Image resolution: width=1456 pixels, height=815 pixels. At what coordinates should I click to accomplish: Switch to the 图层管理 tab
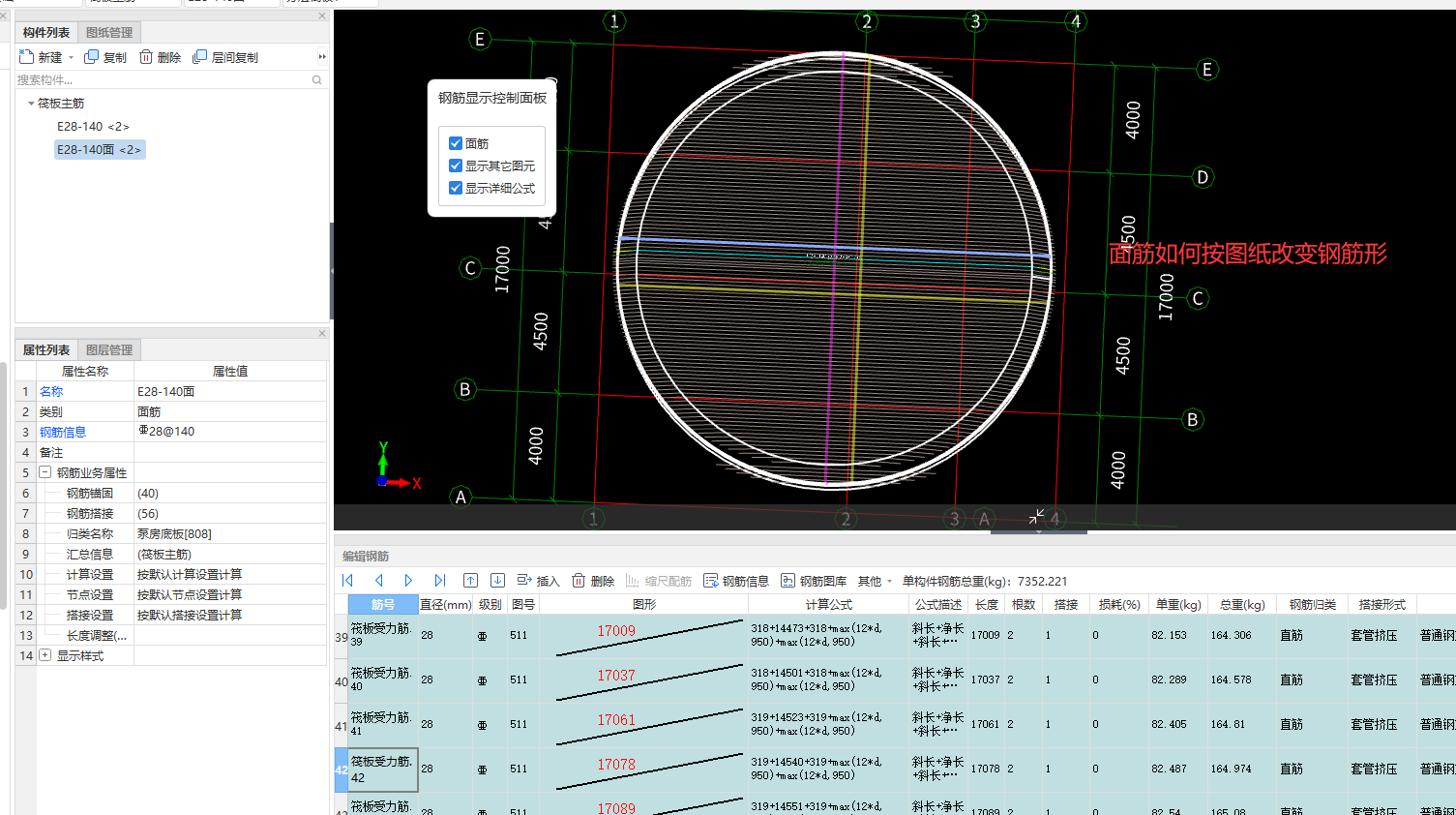coord(109,350)
